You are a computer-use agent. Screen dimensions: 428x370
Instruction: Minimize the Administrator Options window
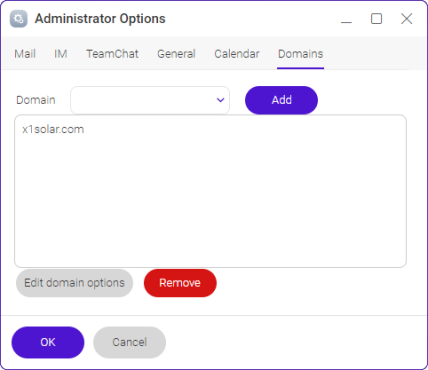(346, 19)
